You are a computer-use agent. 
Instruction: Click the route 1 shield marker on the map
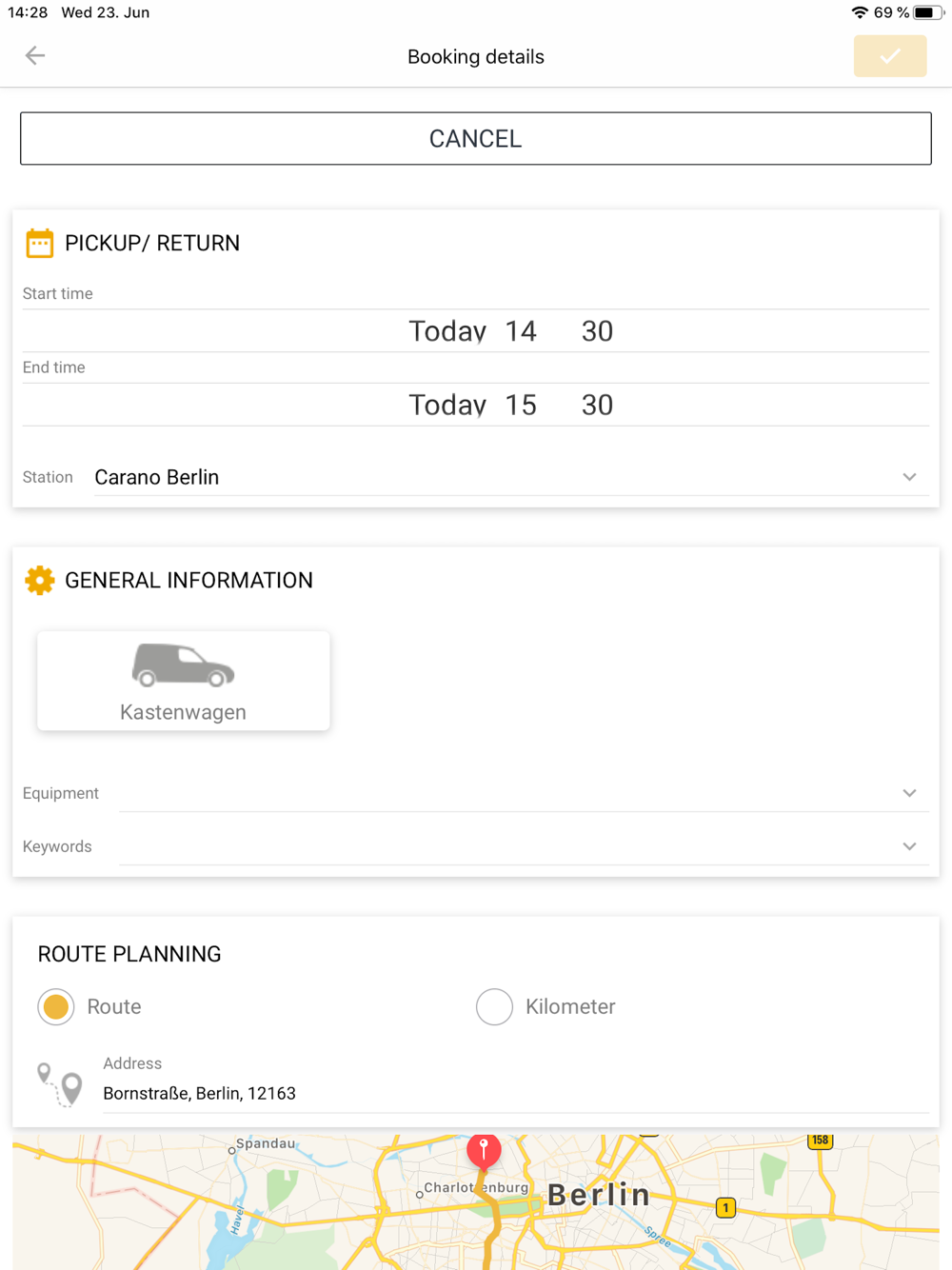click(725, 1207)
